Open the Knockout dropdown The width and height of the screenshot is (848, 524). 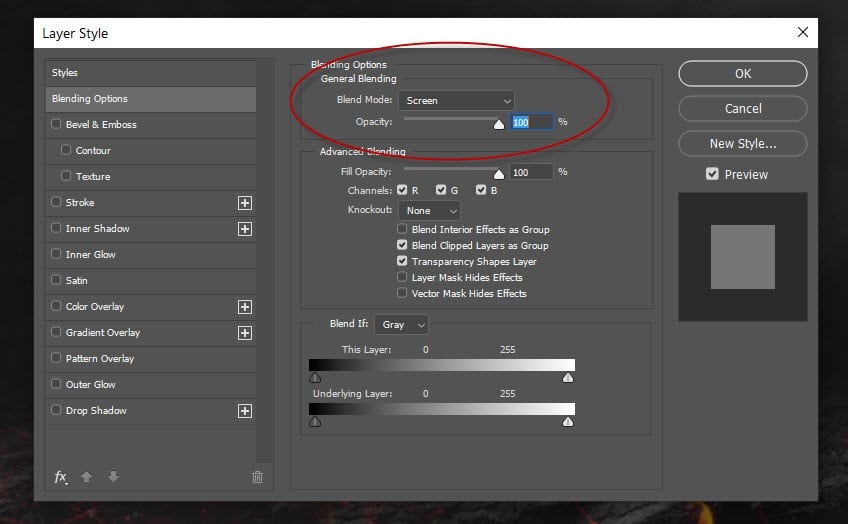429,211
